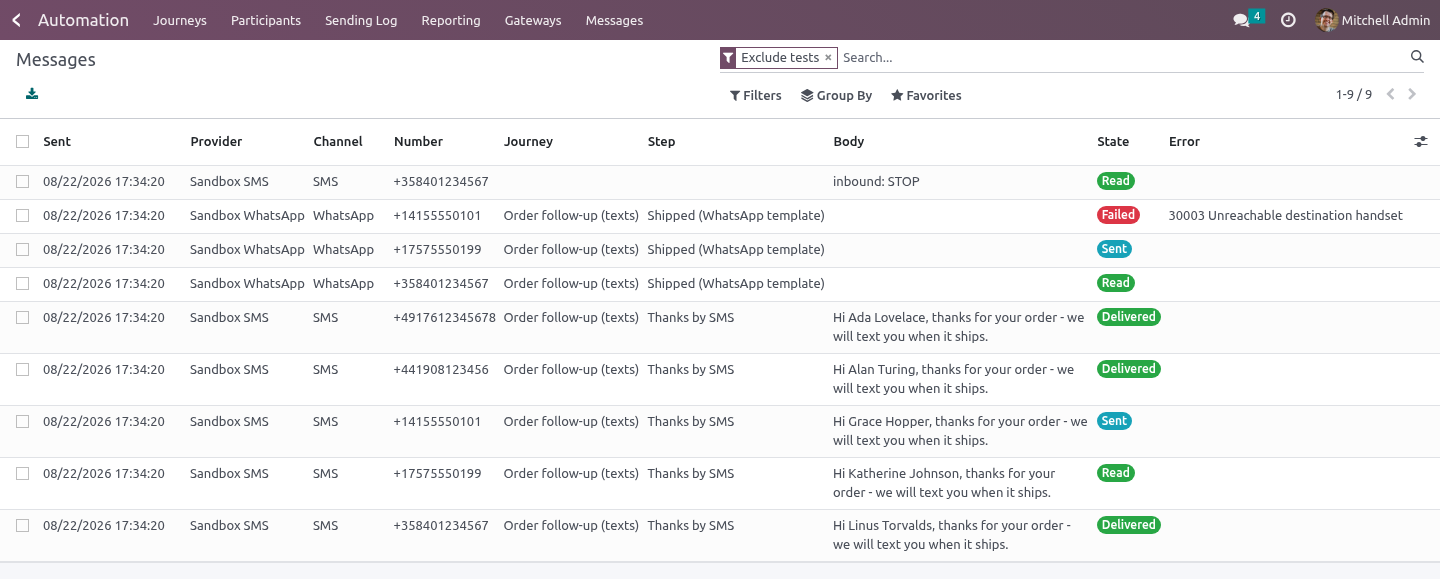
Task: Click number +4917612345678
Action: pyautogui.click(x=444, y=318)
